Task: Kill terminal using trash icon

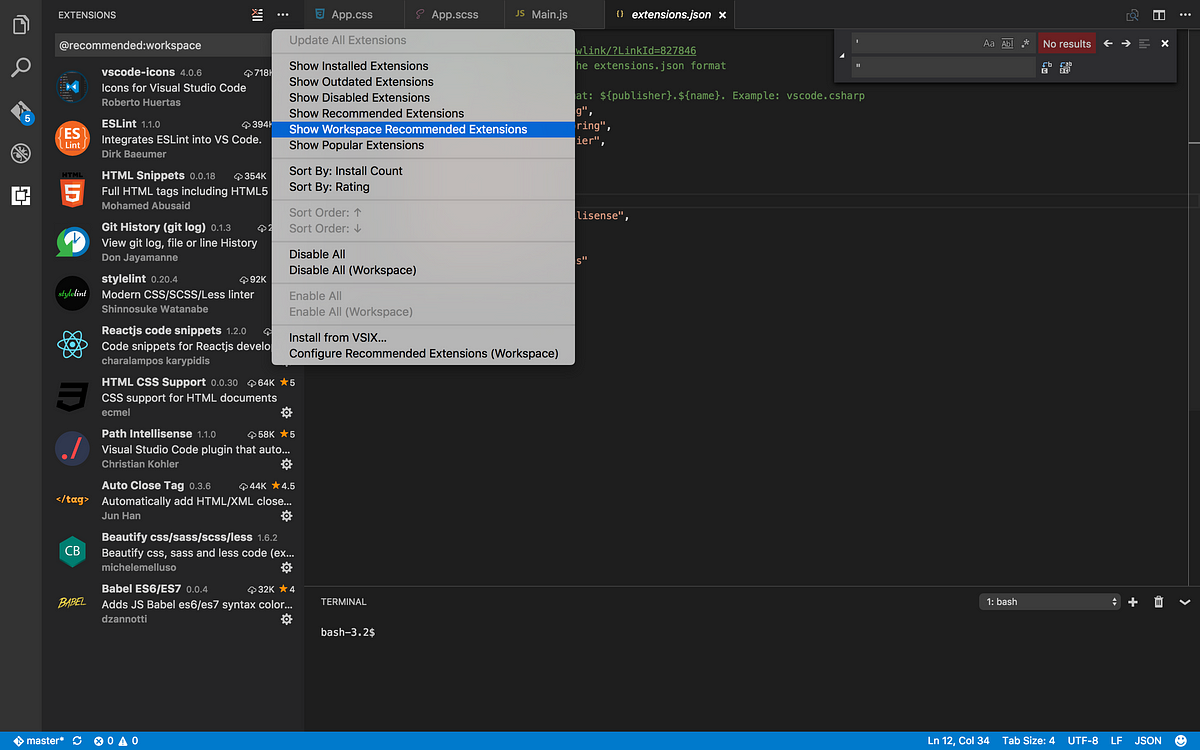Action: click(x=1159, y=602)
